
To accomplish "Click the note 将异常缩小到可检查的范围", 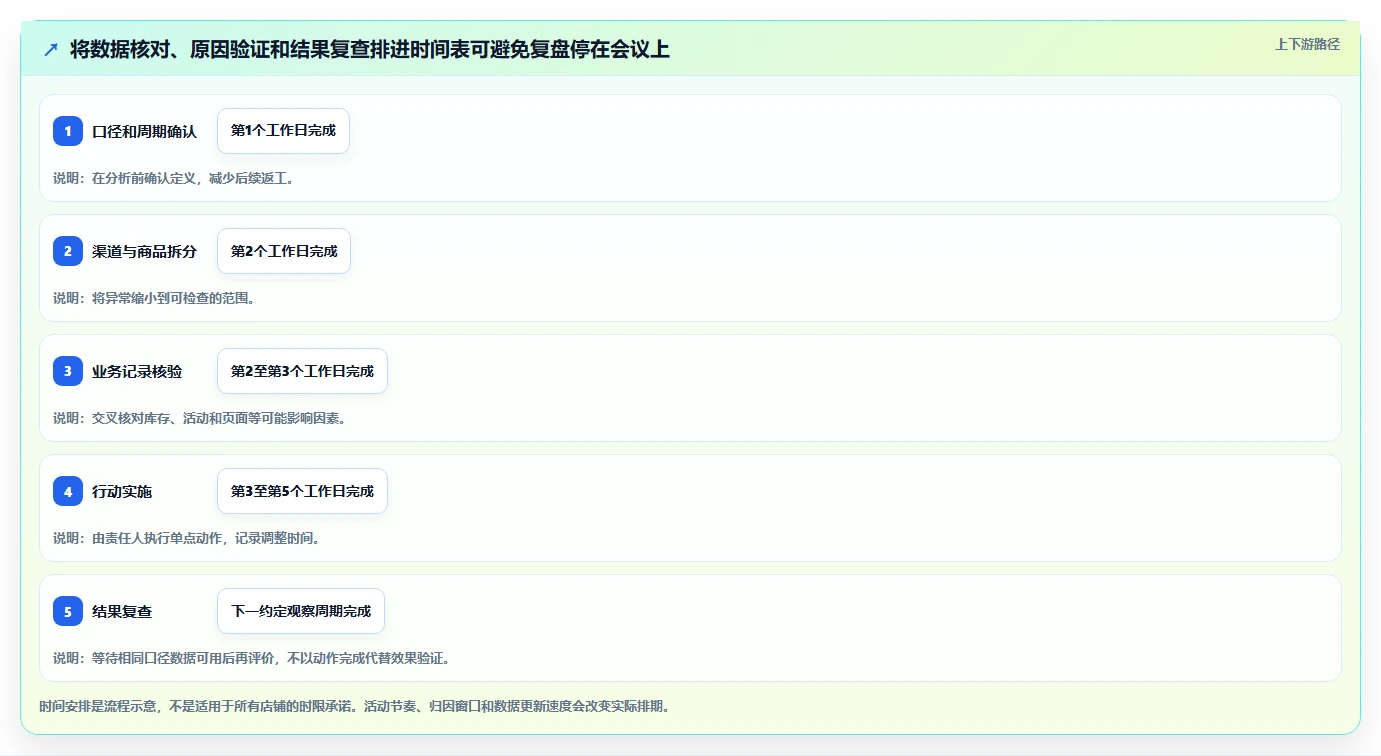I will [154, 298].
